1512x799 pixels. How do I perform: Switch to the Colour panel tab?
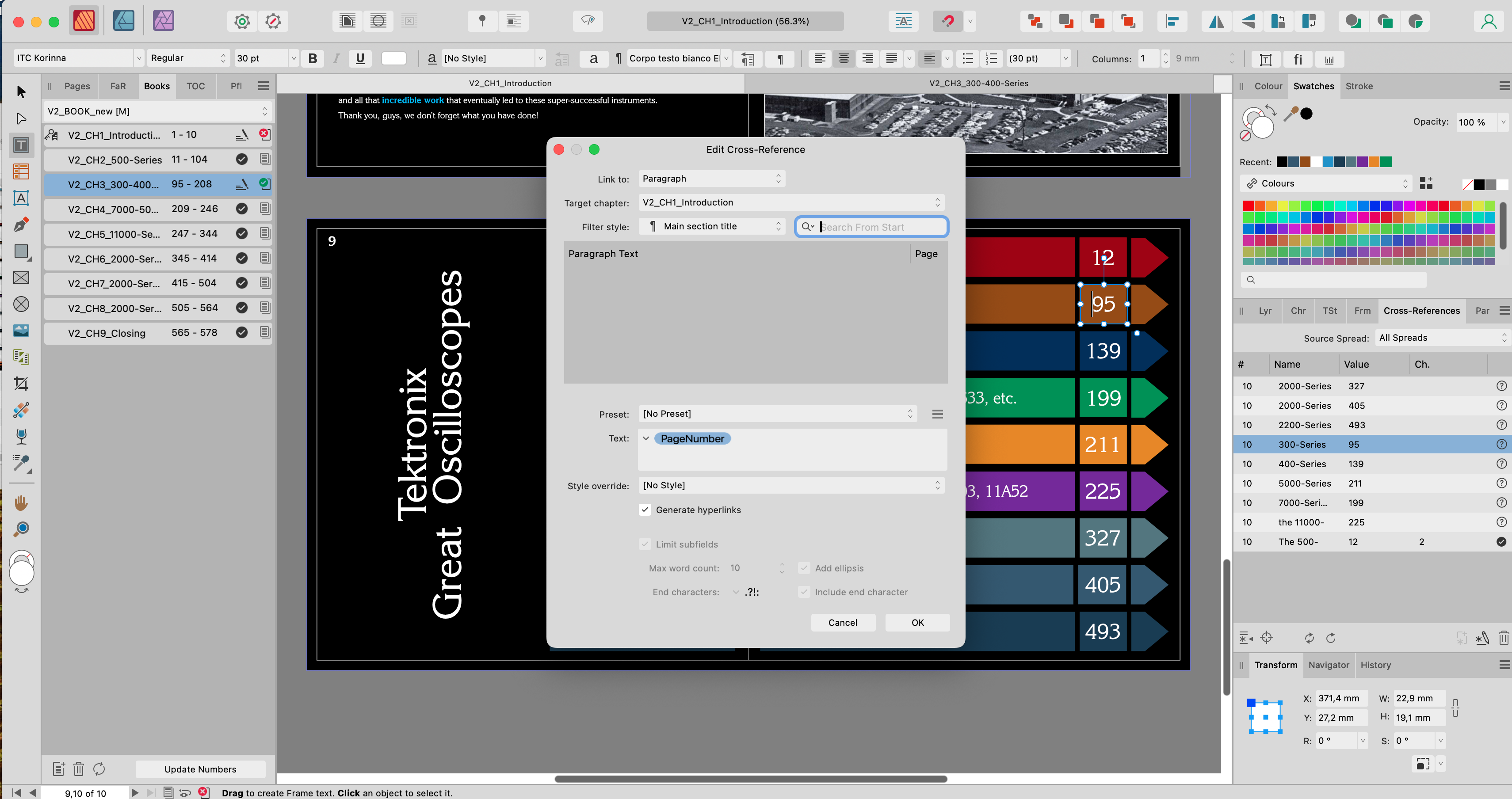click(1268, 86)
